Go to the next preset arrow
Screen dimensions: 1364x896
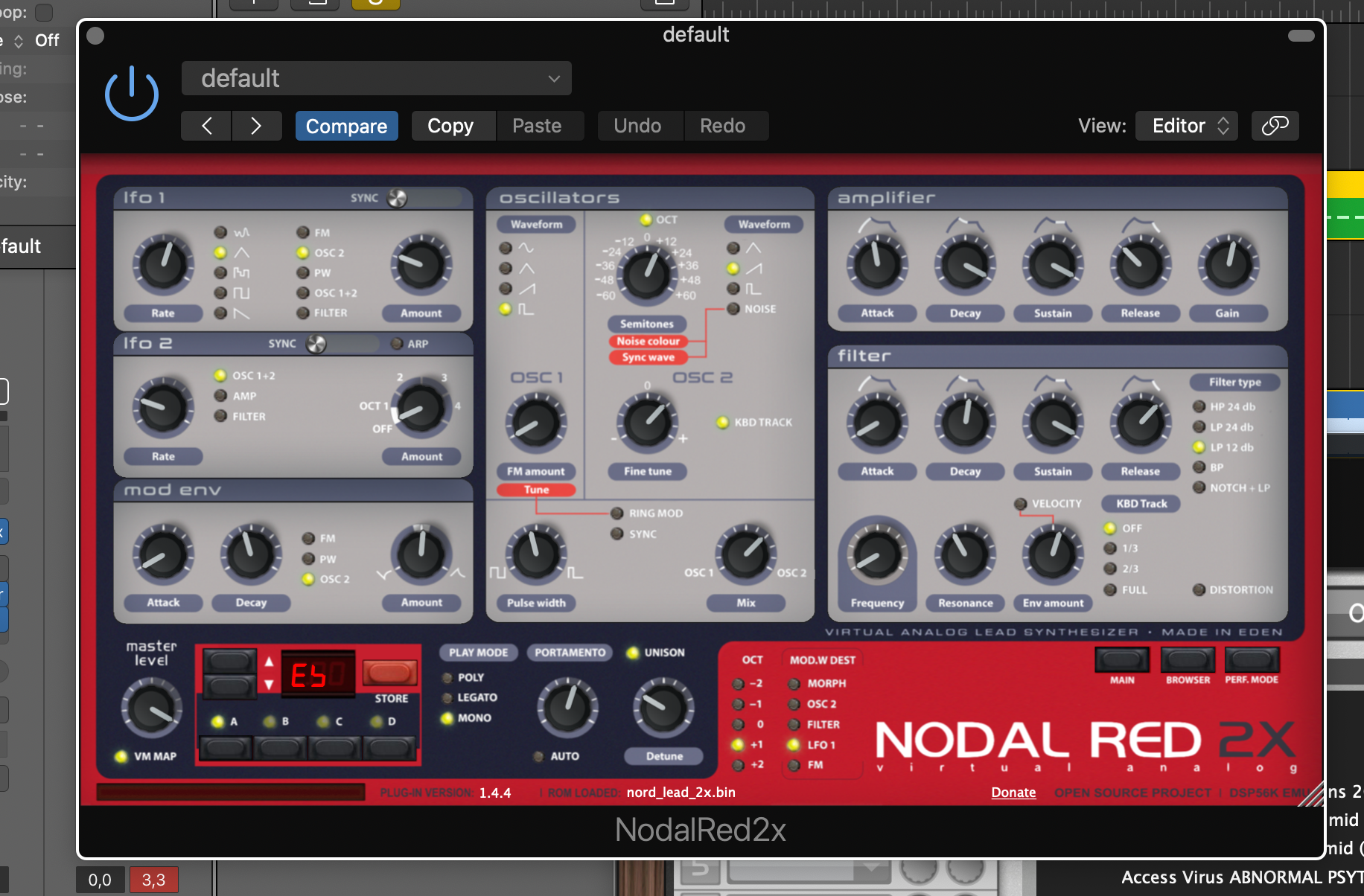tap(256, 126)
